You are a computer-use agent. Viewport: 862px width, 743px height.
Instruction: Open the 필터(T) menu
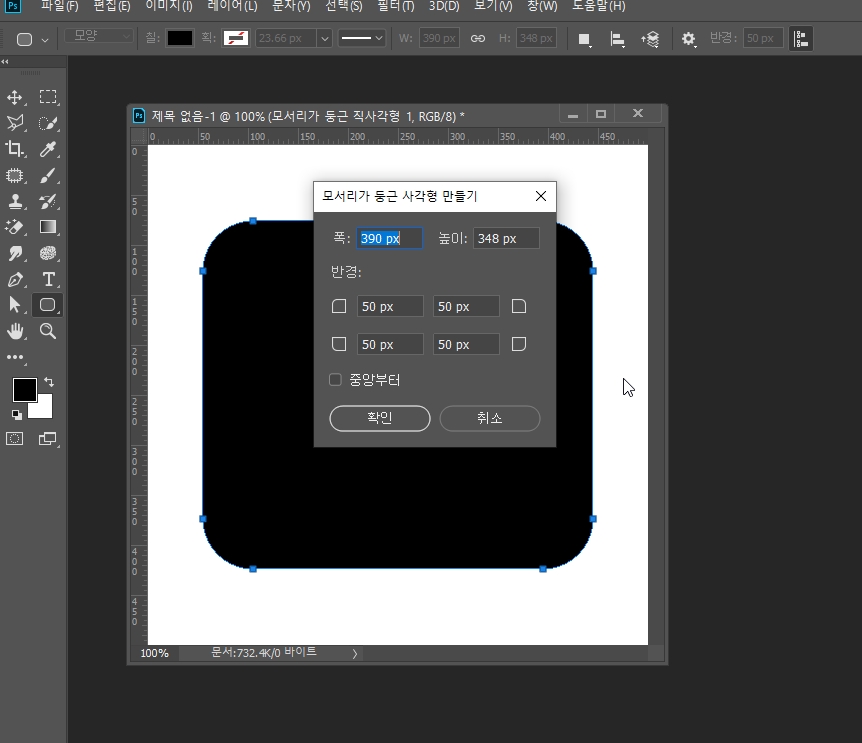[x=396, y=6]
